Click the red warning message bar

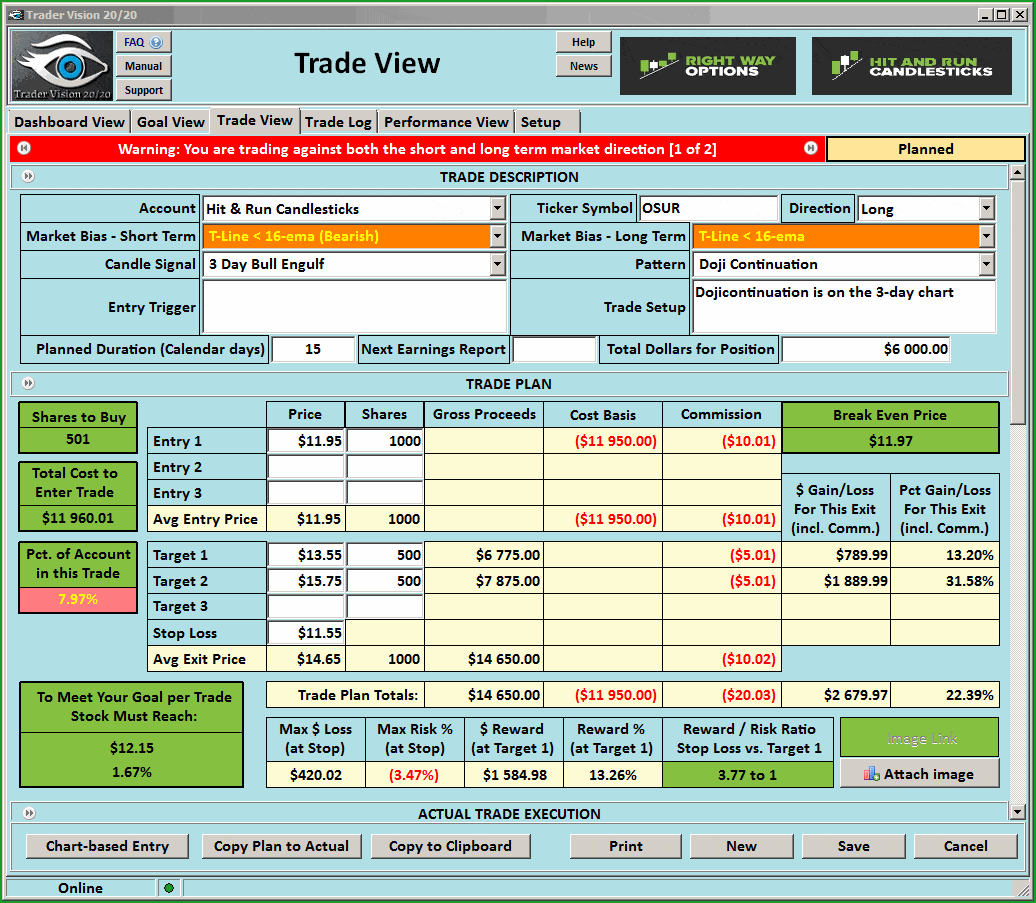click(417, 149)
